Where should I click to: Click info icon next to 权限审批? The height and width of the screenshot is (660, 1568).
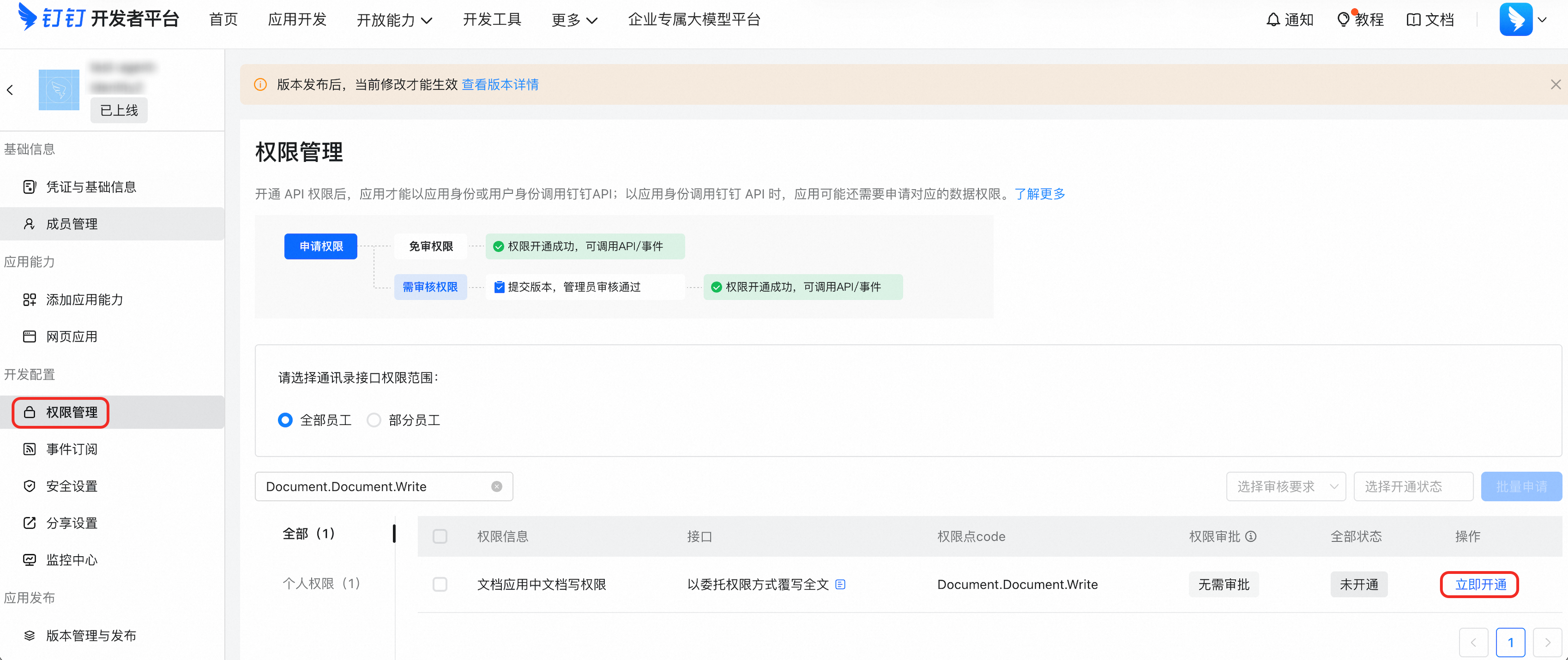[1251, 537]
